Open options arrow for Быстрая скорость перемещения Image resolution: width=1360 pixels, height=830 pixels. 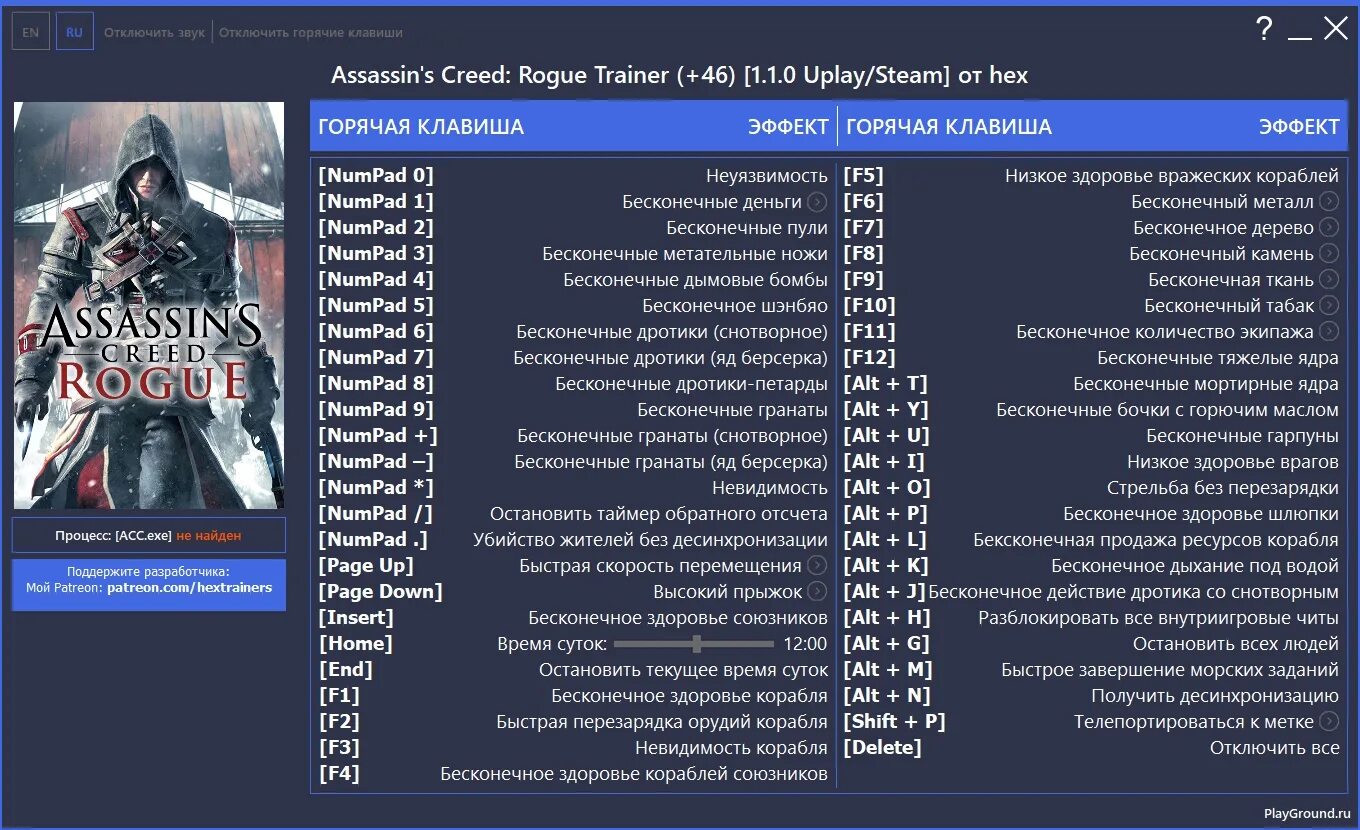point(817,566)
